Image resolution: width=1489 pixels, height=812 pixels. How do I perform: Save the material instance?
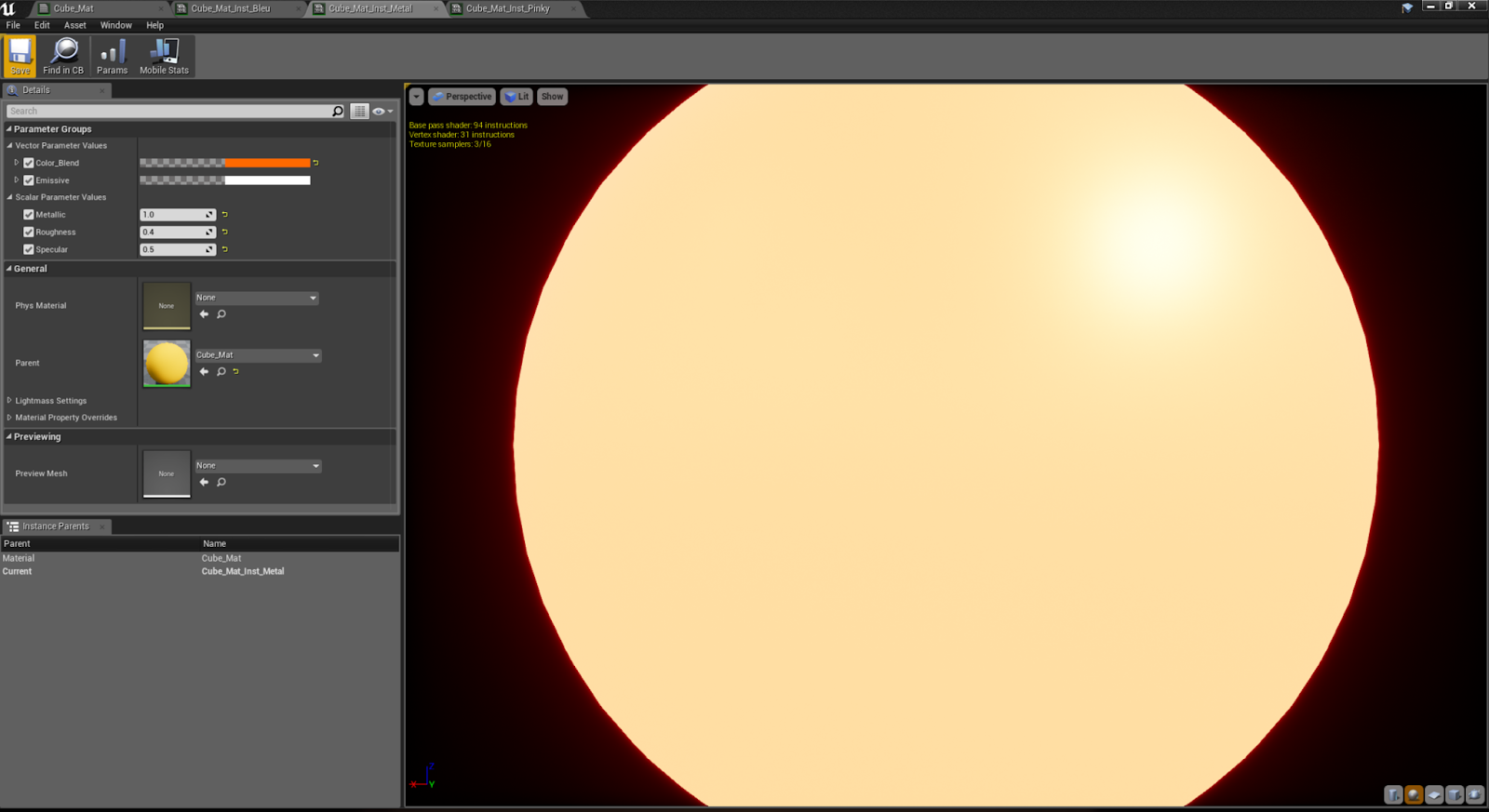coord(20,56)
